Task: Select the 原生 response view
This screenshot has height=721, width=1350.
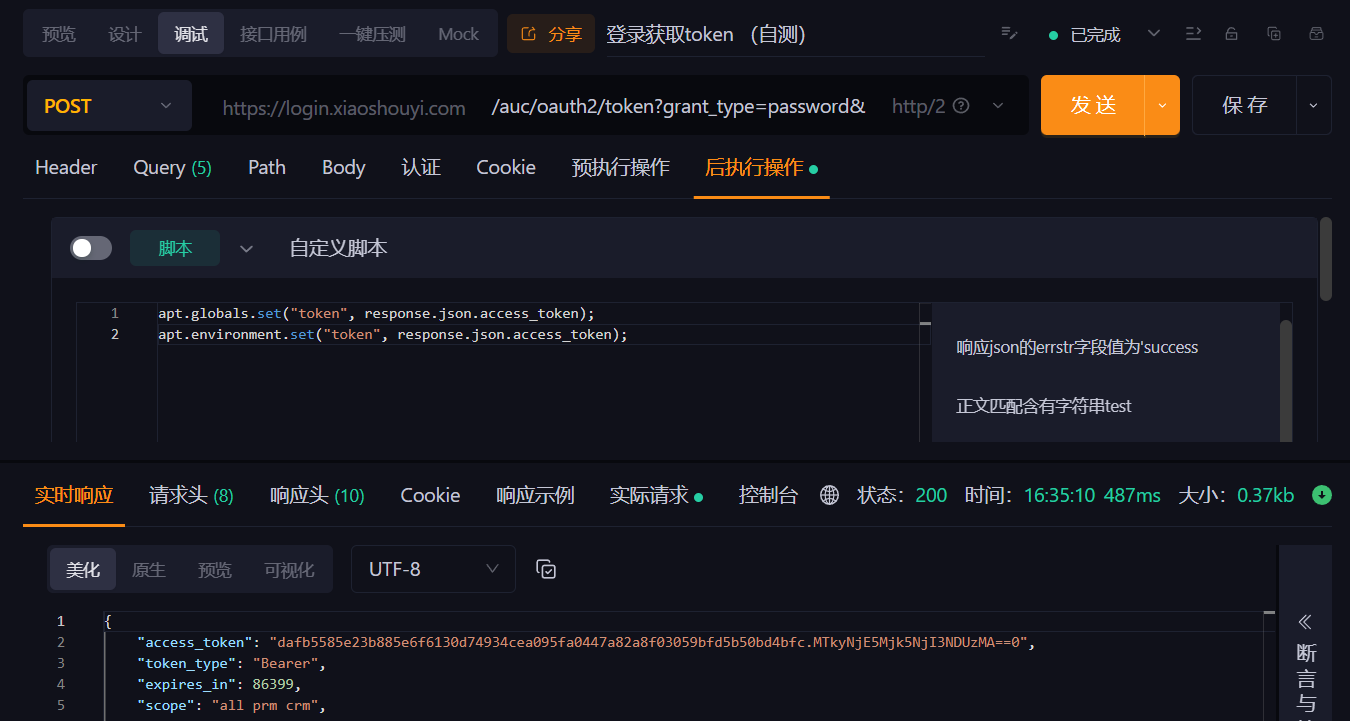Action: 149,569
